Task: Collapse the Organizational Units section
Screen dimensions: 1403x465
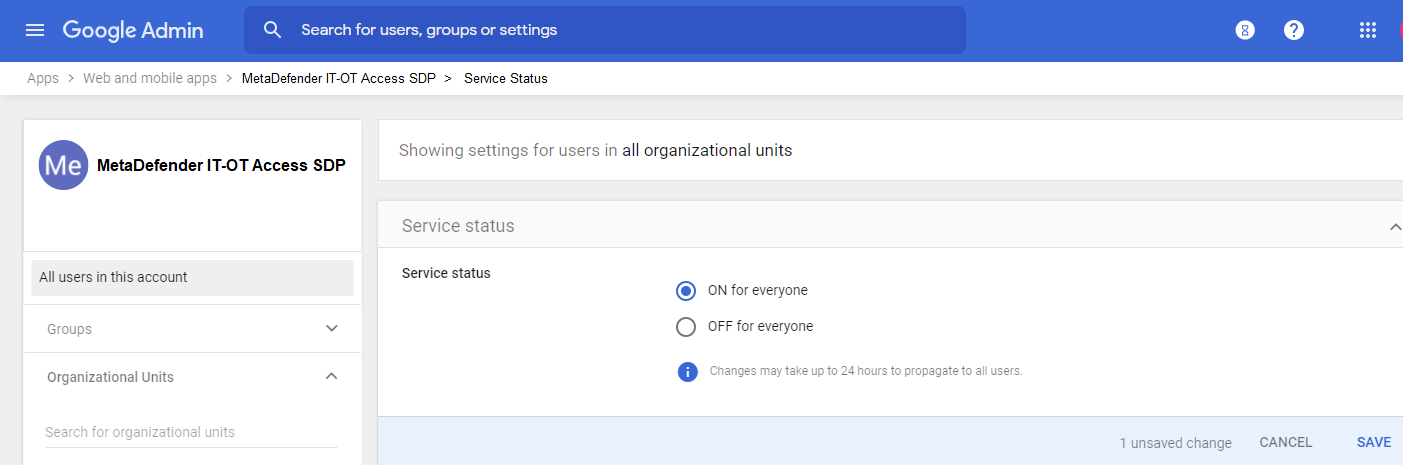Action: 332,377
